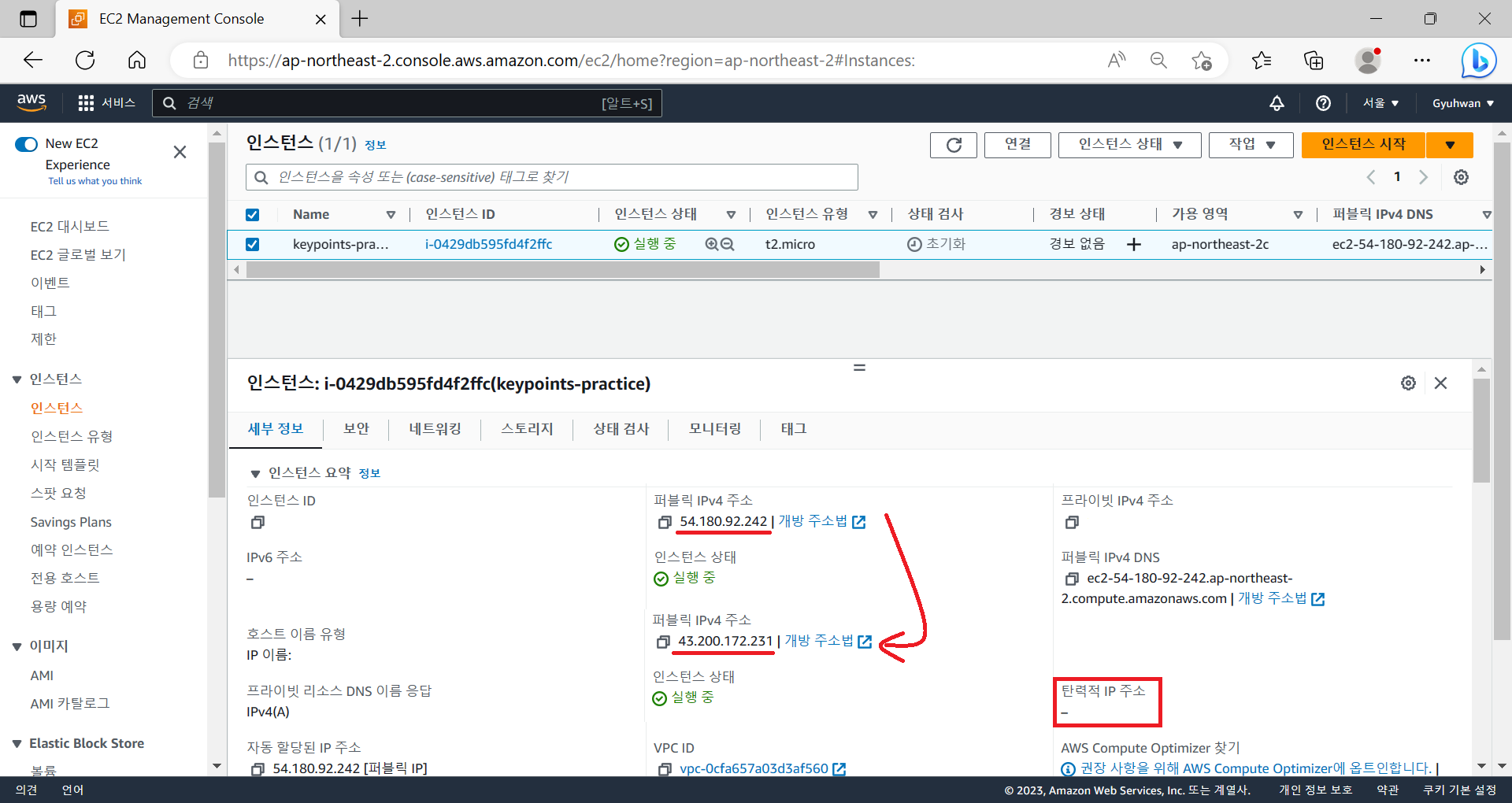
Task: Click the 인스턴스 시작 button
Action: (x=1363, y=145)
